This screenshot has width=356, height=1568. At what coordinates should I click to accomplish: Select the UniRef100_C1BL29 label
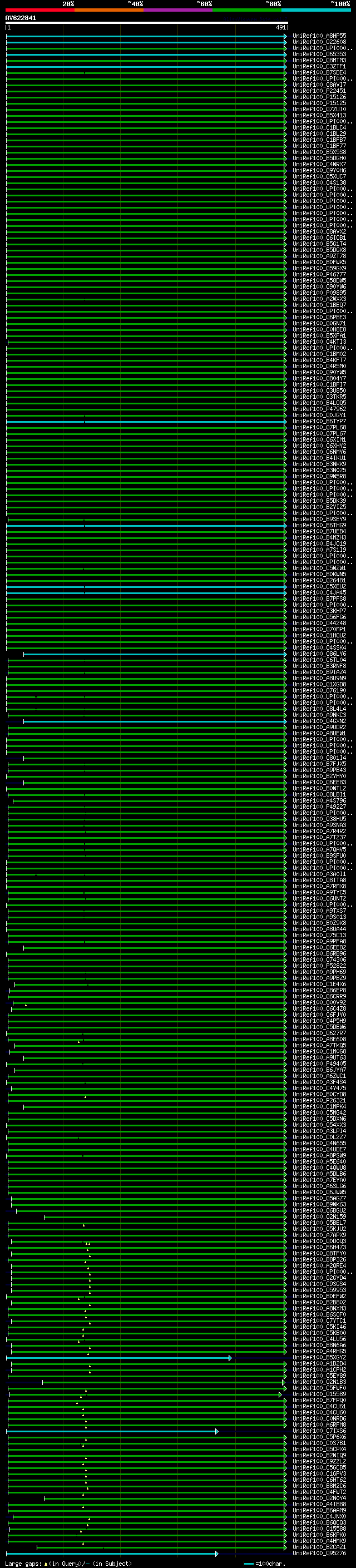(x=319, y=134)
